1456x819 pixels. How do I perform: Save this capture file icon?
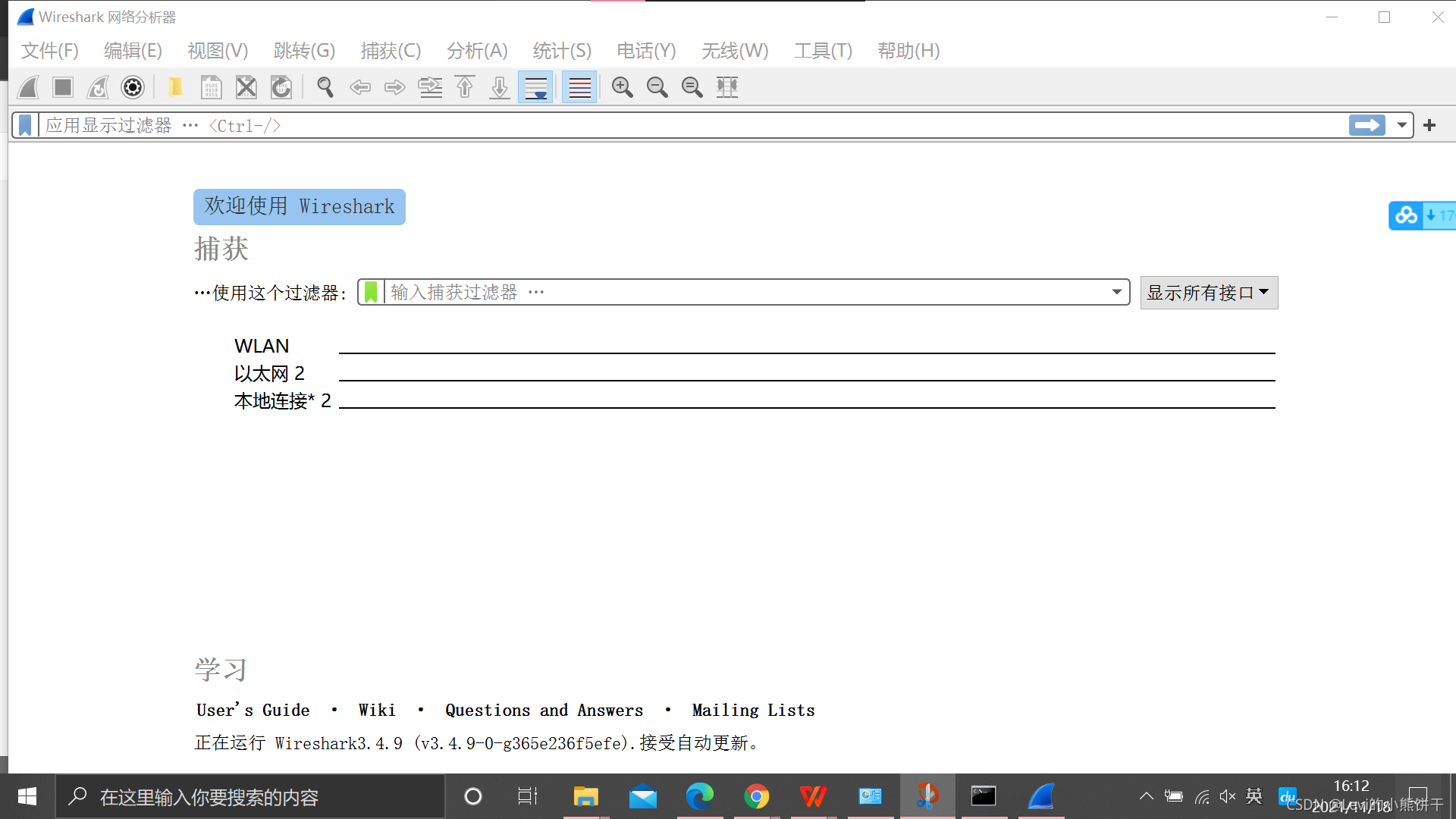point(211,87)
